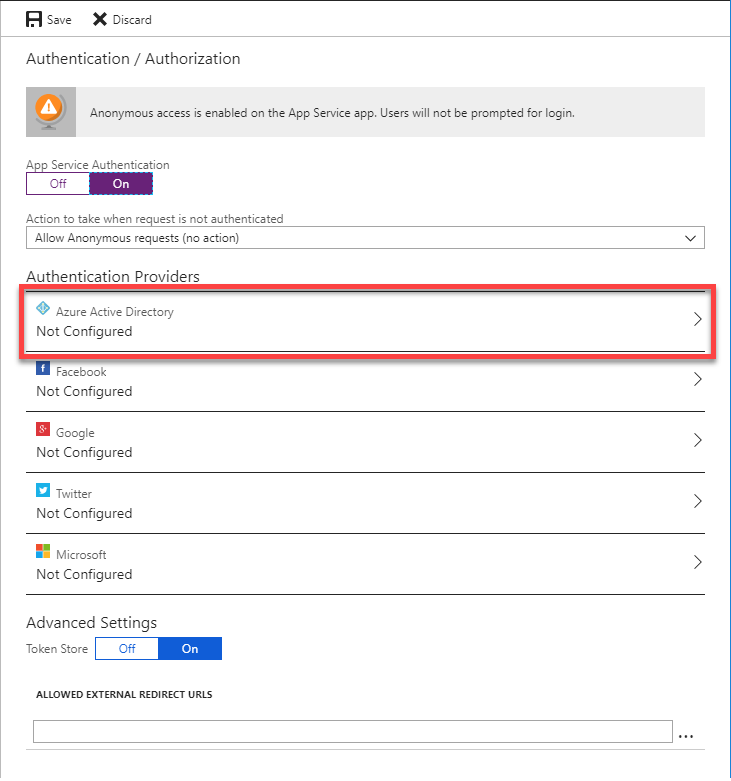Open the unauthenticated request action dropdown

(365, 238)
